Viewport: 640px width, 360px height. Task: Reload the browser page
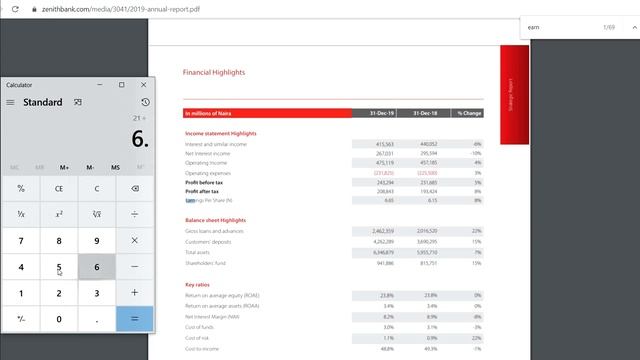pos(15,9)
